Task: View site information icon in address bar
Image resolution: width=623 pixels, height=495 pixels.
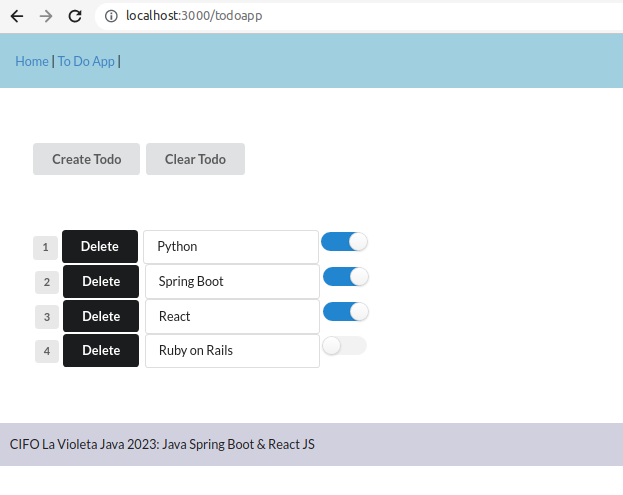Action: click(111, 16)
